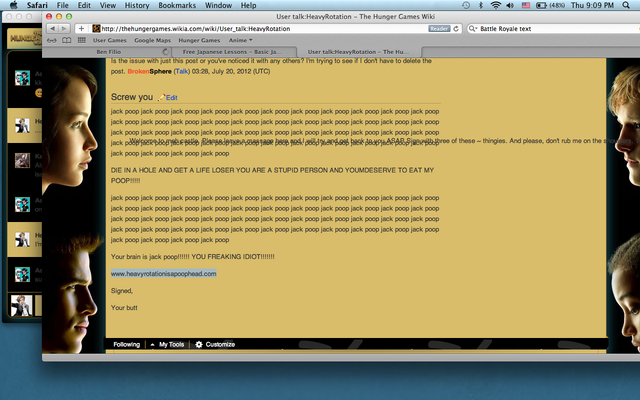
Task: Open the Reading List glasses icon
Action: 52,40
